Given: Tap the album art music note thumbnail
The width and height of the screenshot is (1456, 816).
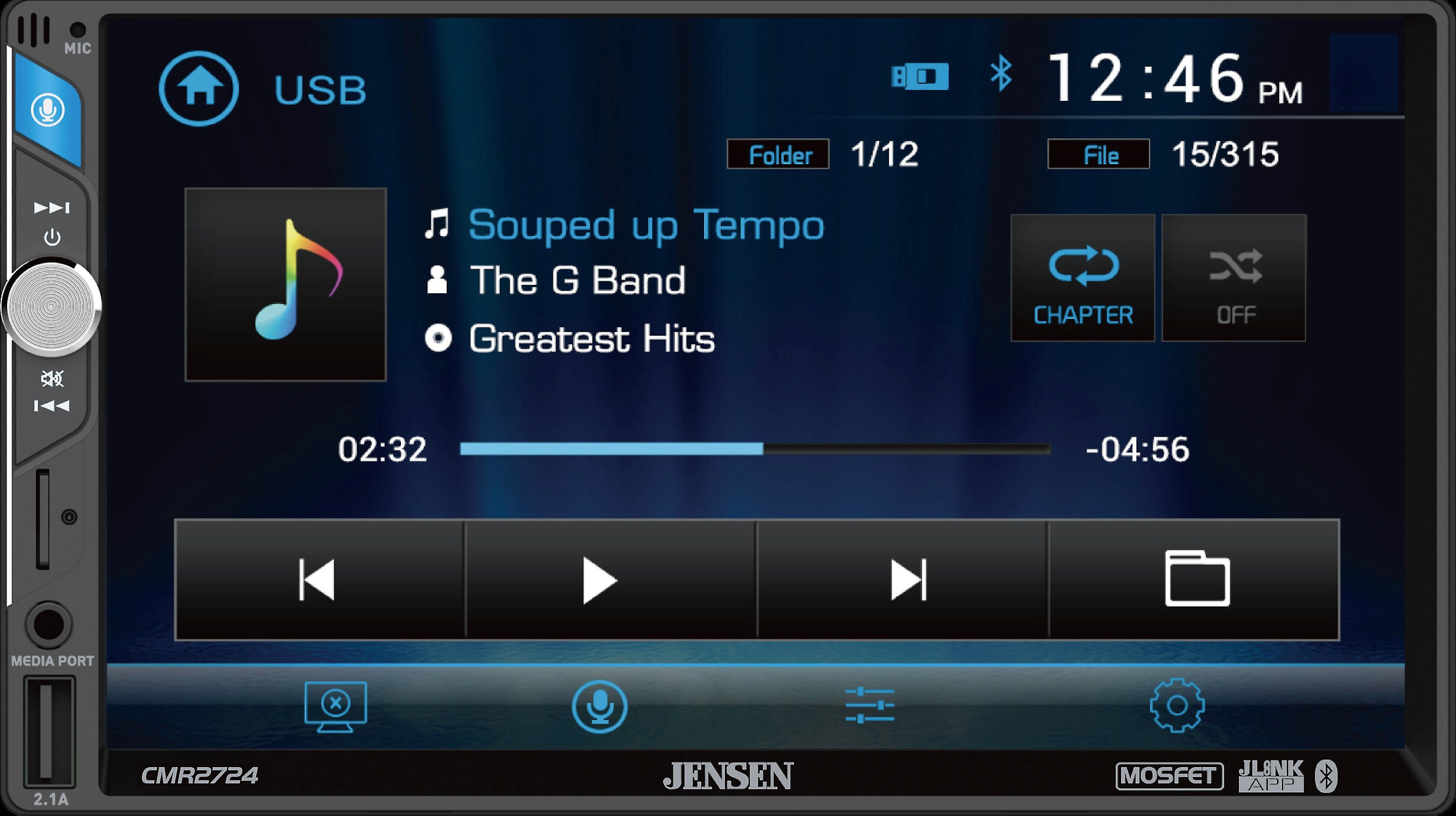Looking at the screenshot, I should click(285, 284).
